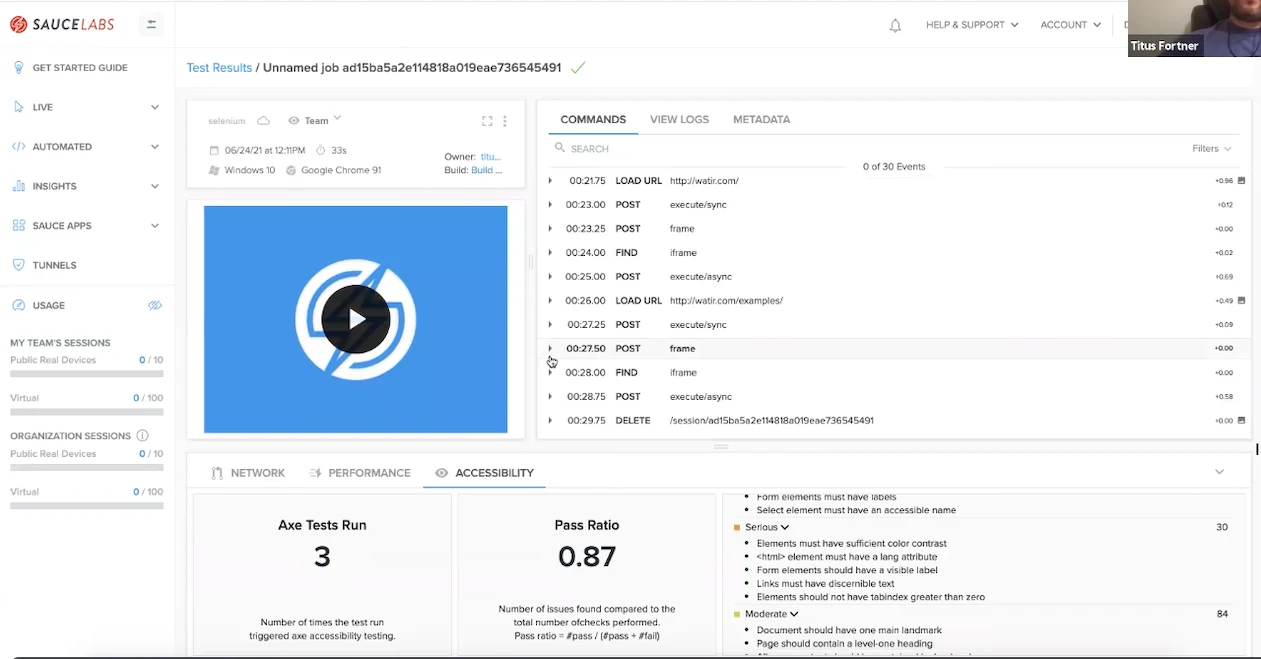Image resolution: width=1261 pixels, height=659 pixels.
Task: Click the Insights sidebar icon
Action: tap(17, 185)
